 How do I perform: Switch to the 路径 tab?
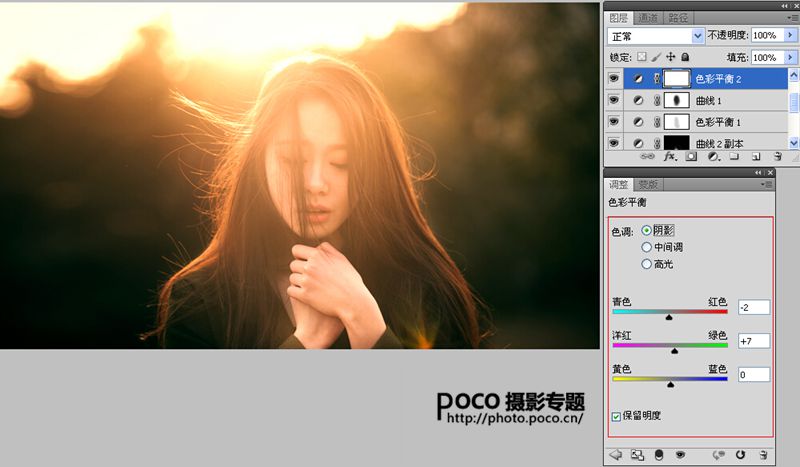pos(678,18)
